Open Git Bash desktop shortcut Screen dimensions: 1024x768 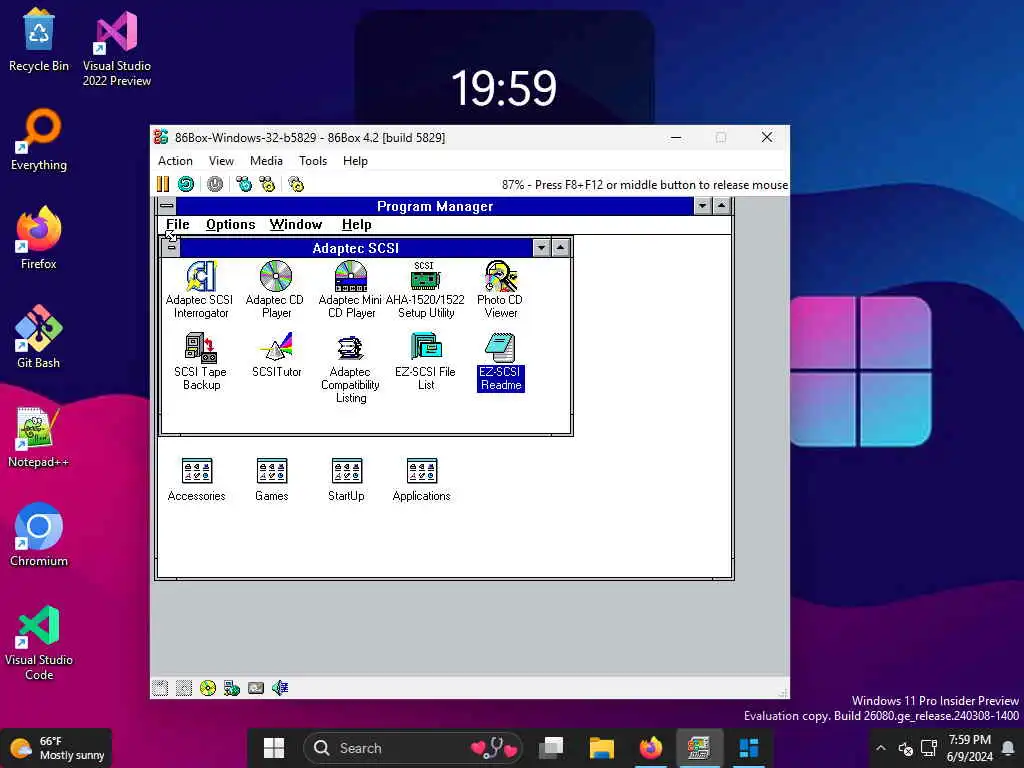click(39, 337)
